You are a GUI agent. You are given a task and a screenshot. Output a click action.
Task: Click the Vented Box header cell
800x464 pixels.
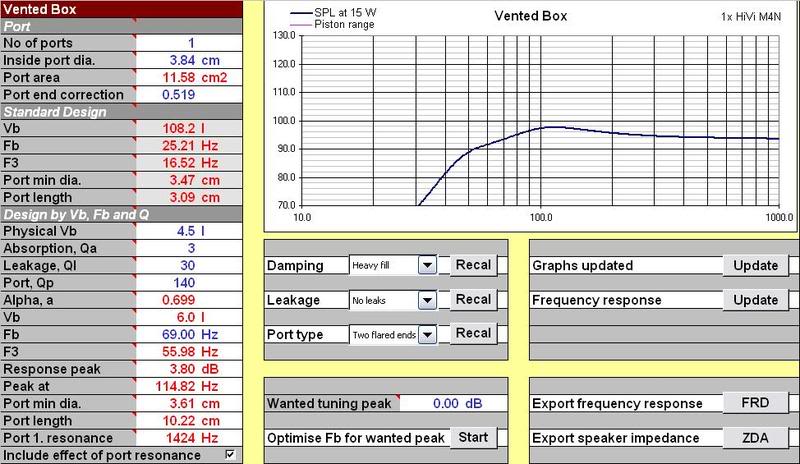(121, 9)
